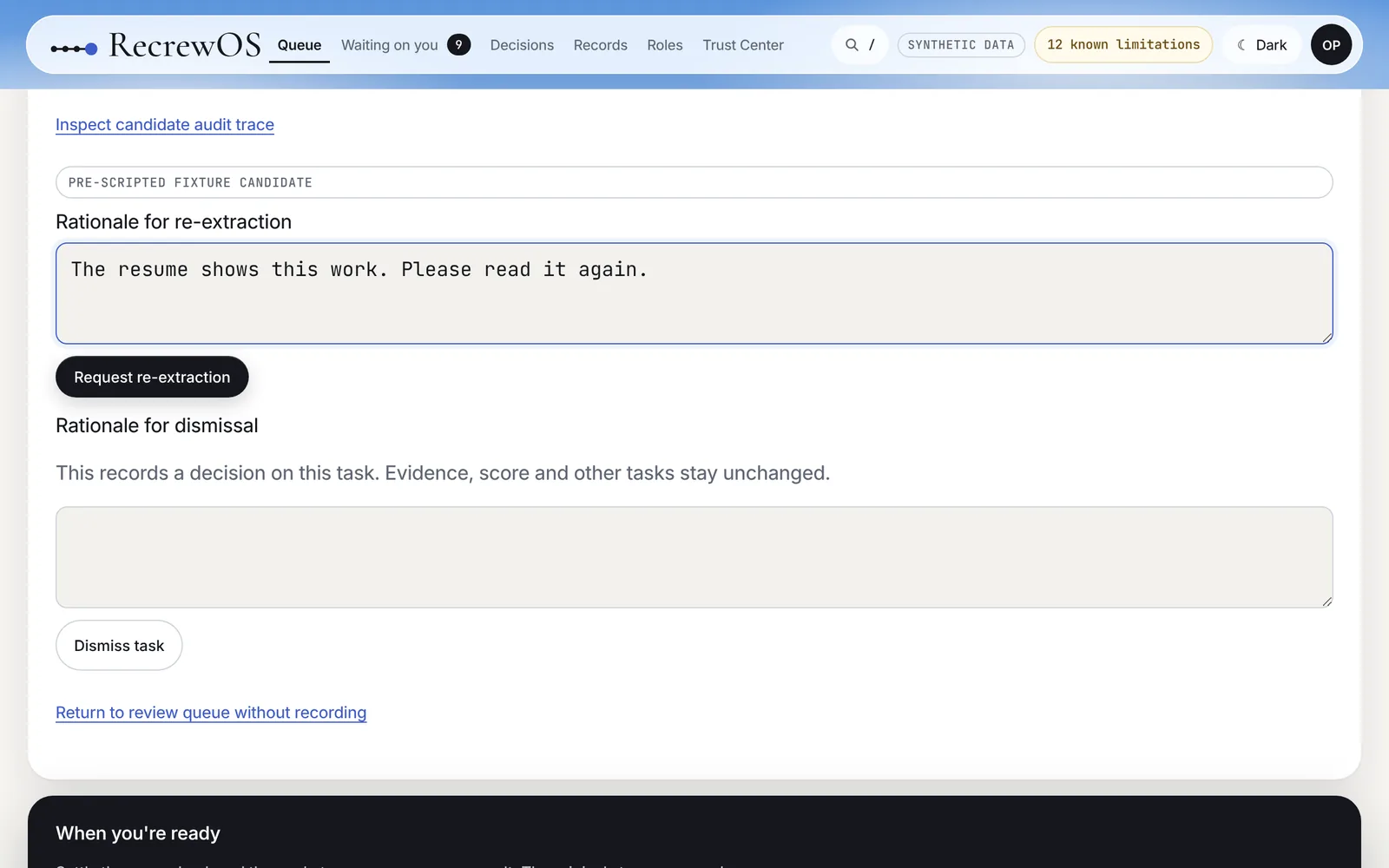Open Trust Center

pyautogui.click(x=743, y=45)
